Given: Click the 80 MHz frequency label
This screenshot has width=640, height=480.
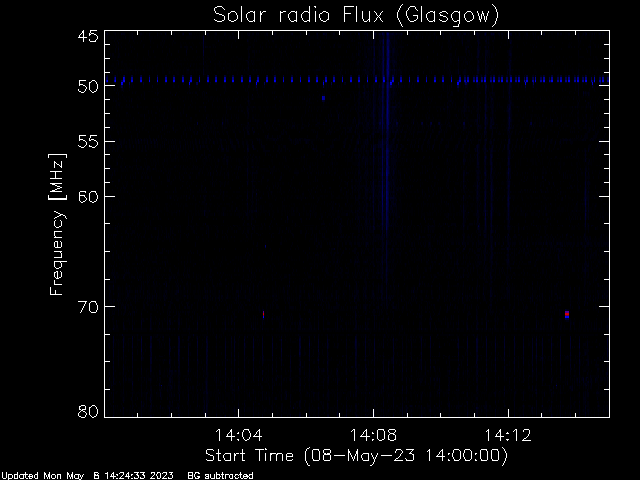Looking at the screenshot, I should [88, 411].
